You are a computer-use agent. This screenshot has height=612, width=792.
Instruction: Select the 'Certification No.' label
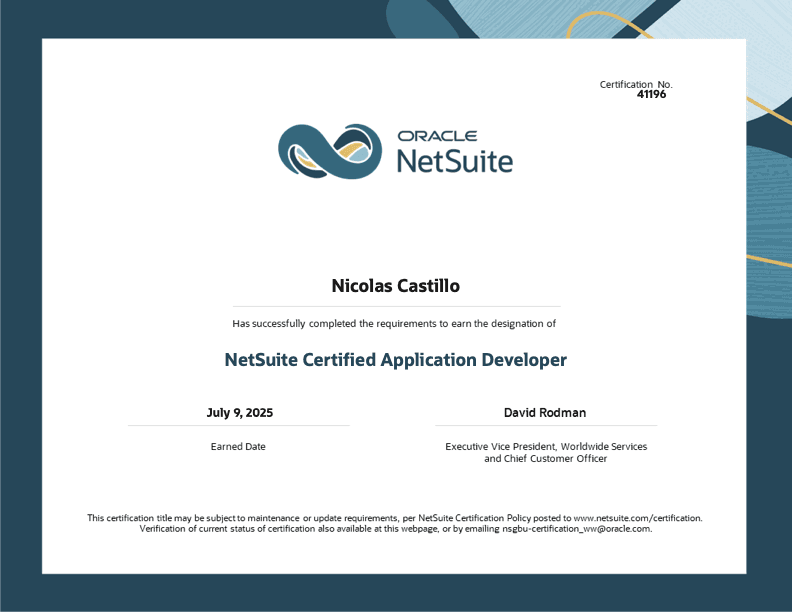coord(636,84)
